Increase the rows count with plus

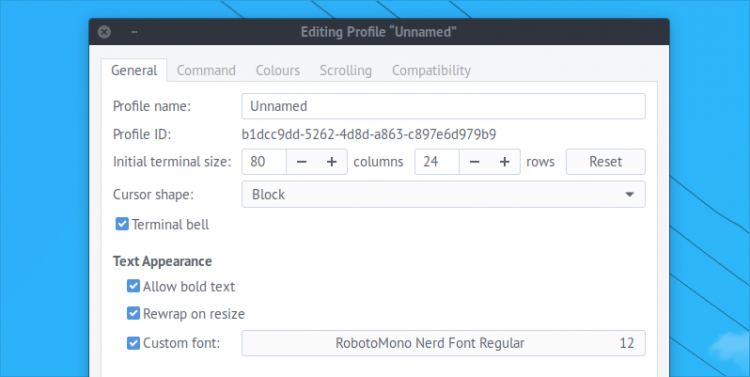(505, 162)
